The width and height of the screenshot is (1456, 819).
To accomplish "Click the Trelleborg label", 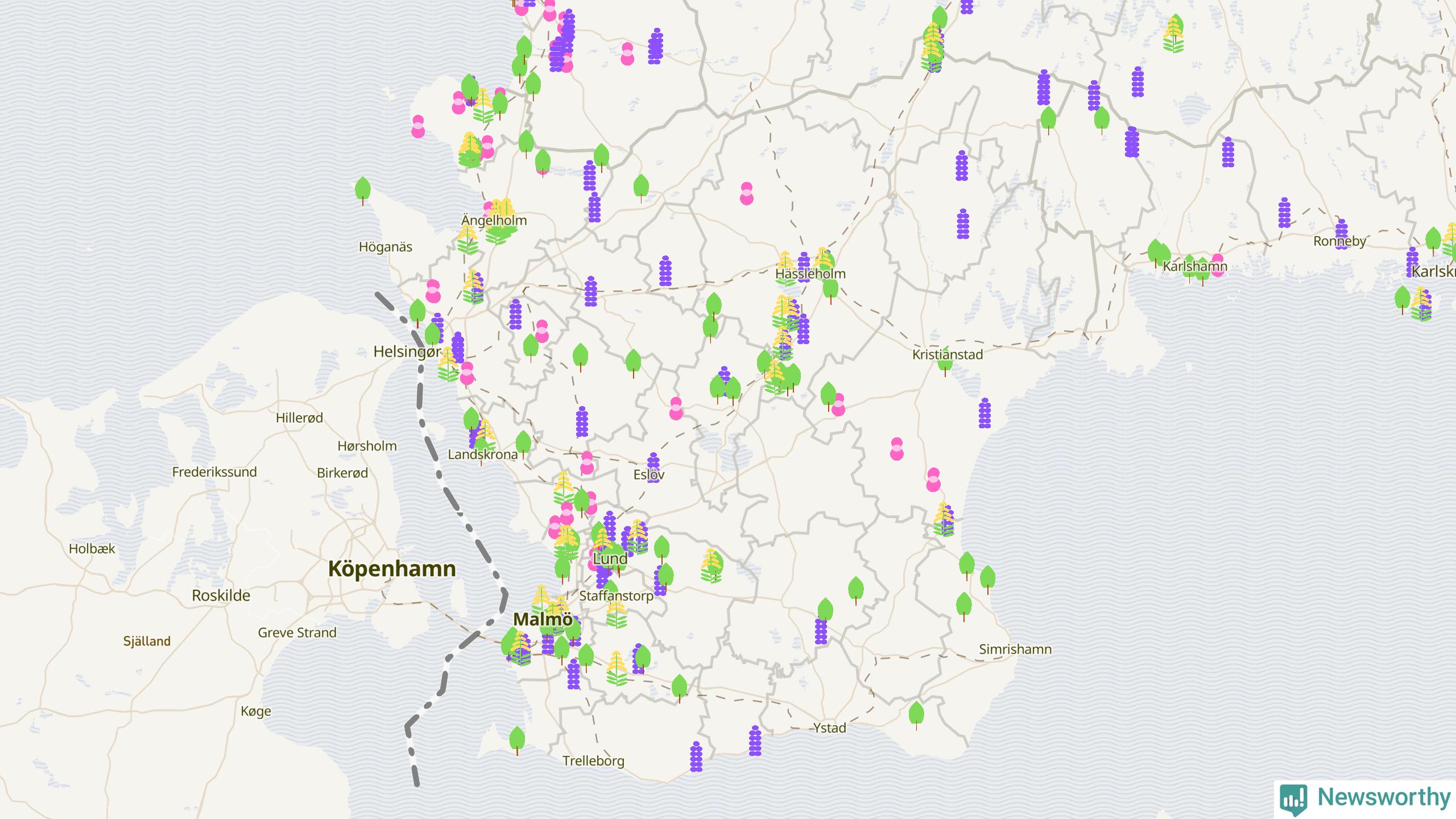I will coord(593,761).
